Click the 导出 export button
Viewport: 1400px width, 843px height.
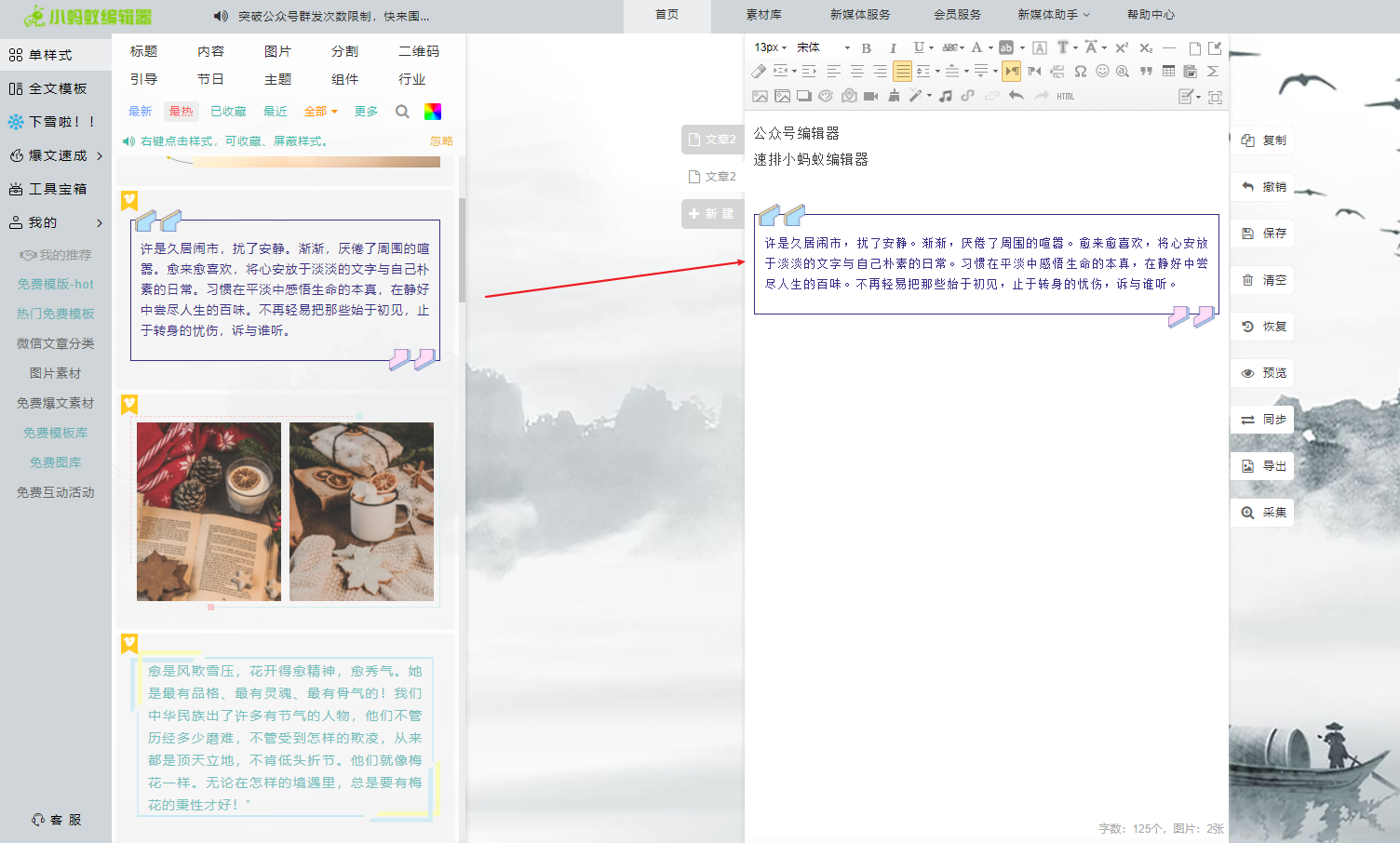coord(1263,466)
